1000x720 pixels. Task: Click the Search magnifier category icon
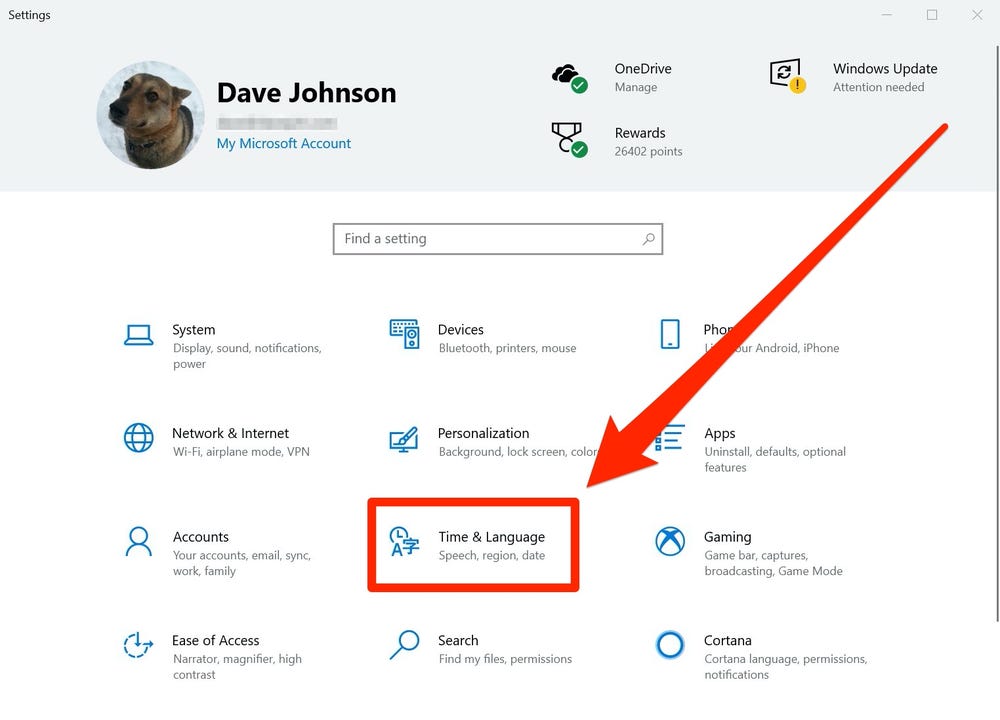404,645
